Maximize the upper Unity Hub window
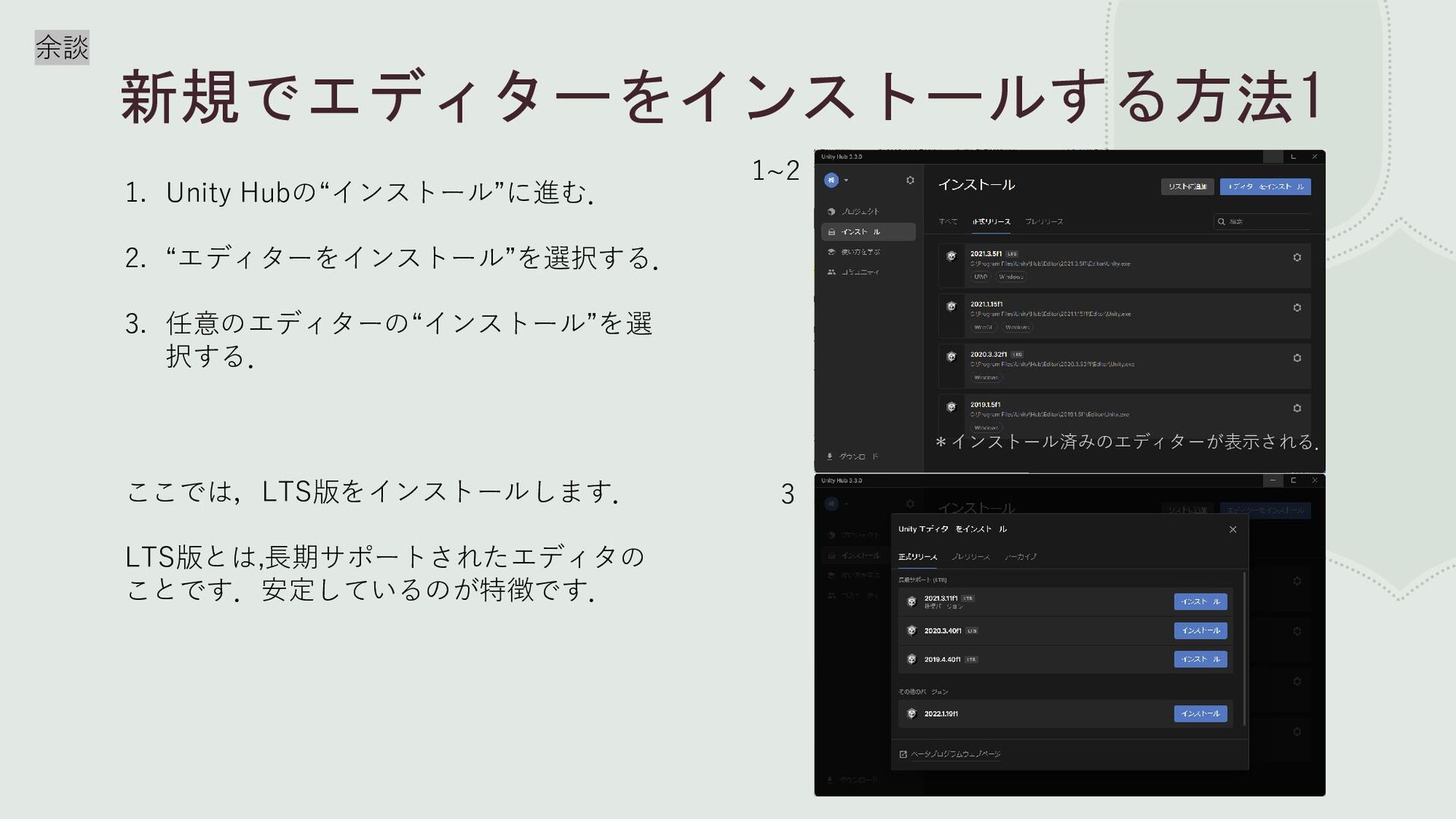 click(x=1293, y=157)
